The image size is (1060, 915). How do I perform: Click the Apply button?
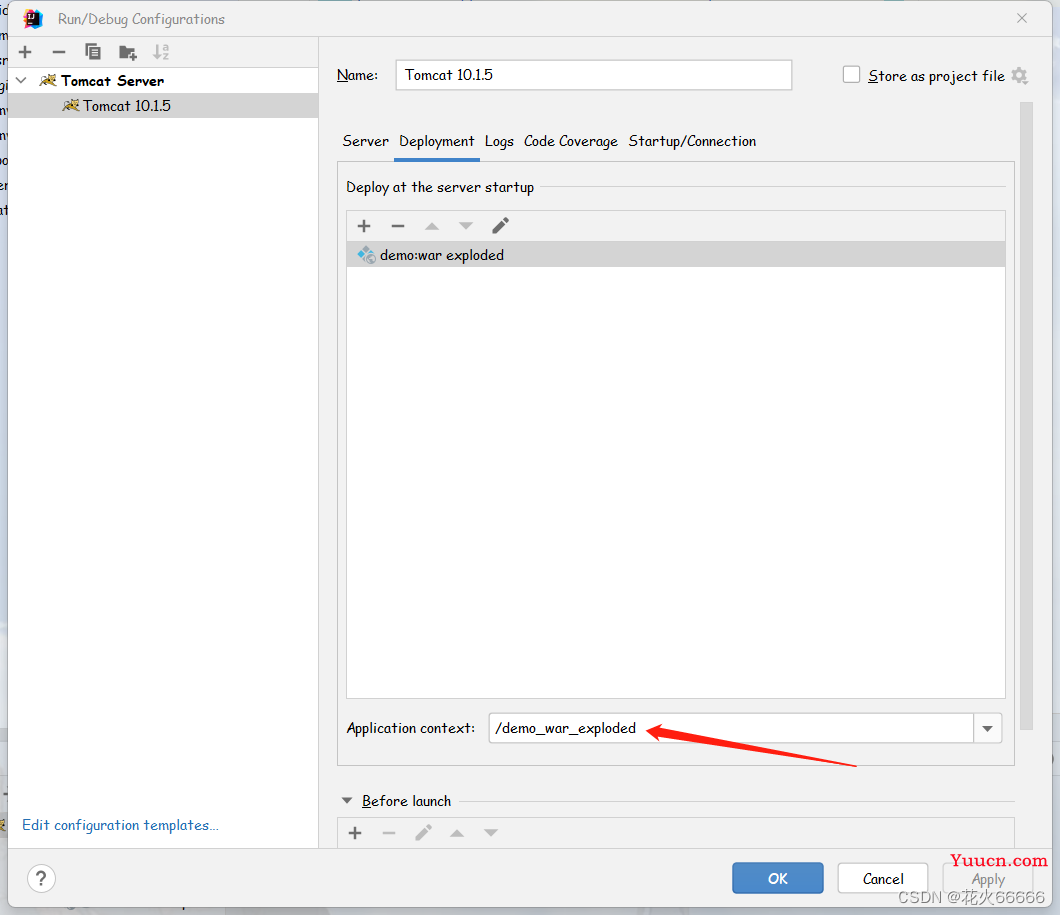point(988,879)
